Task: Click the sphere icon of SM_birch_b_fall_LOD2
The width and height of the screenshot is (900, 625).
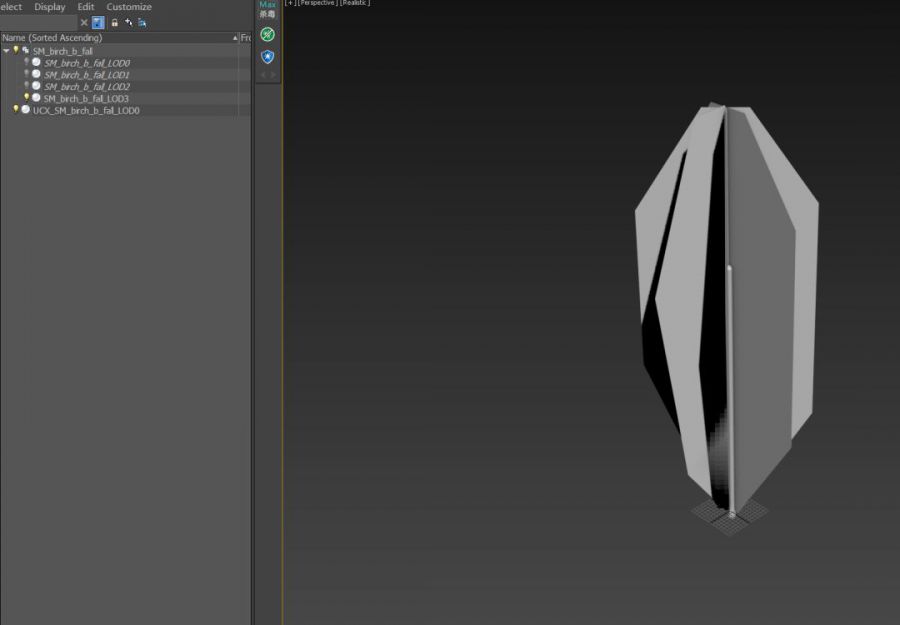Action: (x=36, y=86)
